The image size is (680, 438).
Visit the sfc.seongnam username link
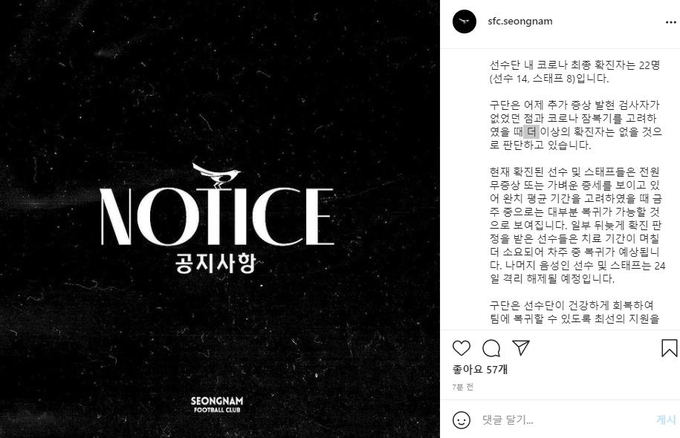520,21
